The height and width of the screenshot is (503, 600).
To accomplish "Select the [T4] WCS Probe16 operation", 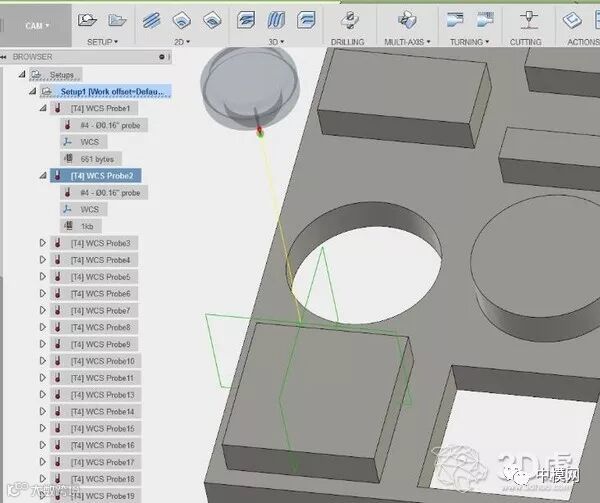I will point(95,445).
